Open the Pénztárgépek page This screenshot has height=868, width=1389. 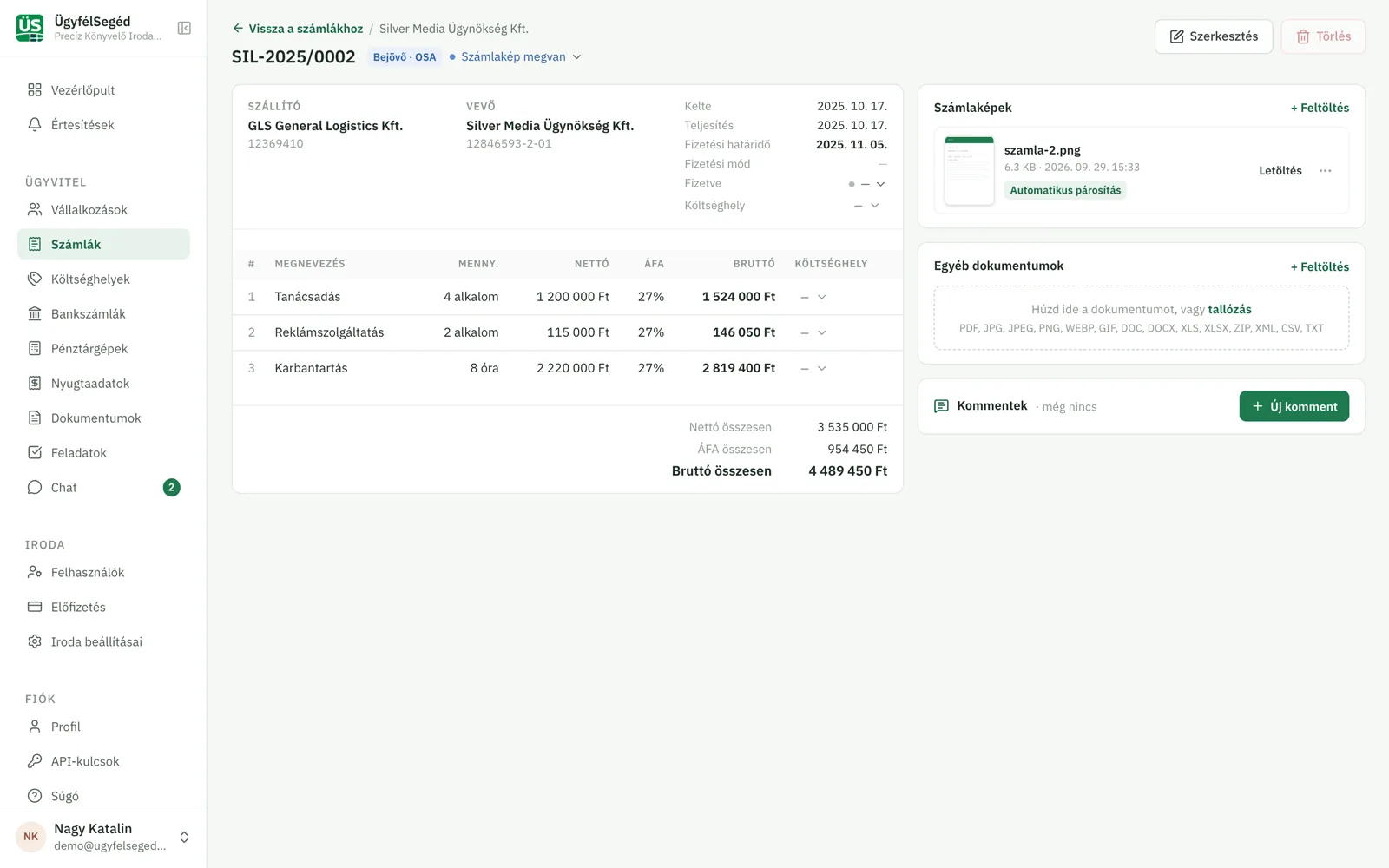point(103,349)
